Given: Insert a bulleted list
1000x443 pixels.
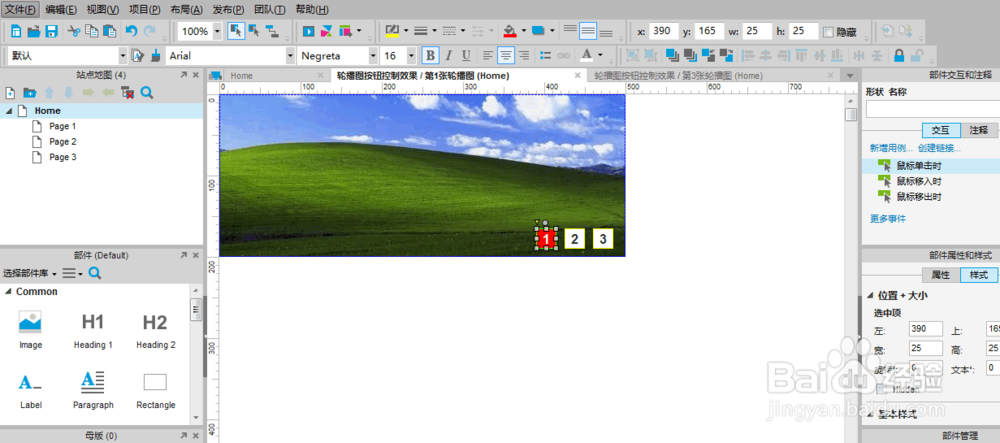Looking at the screenshot, I should [x=545, y=55].
